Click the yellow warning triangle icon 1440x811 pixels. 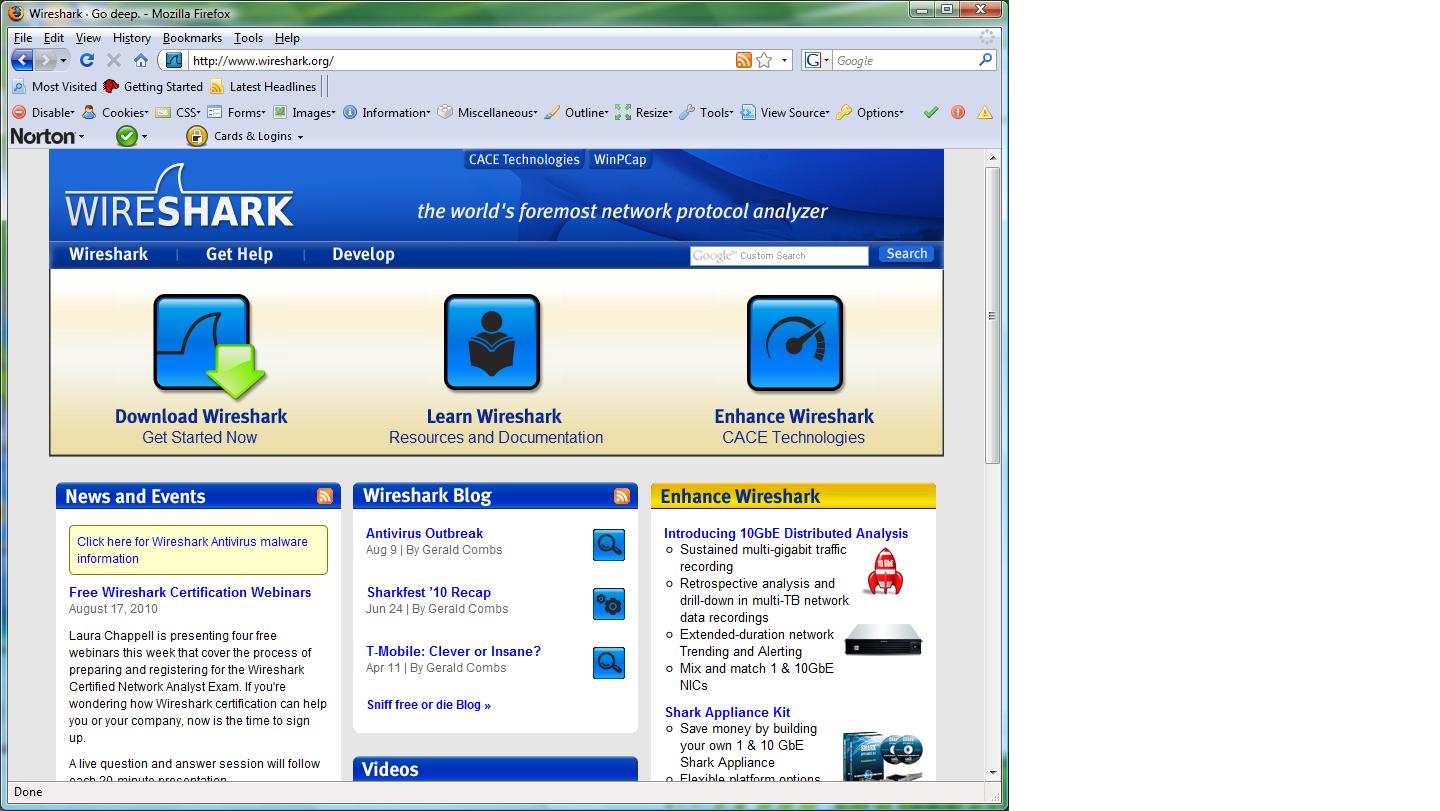click(985, 112)
